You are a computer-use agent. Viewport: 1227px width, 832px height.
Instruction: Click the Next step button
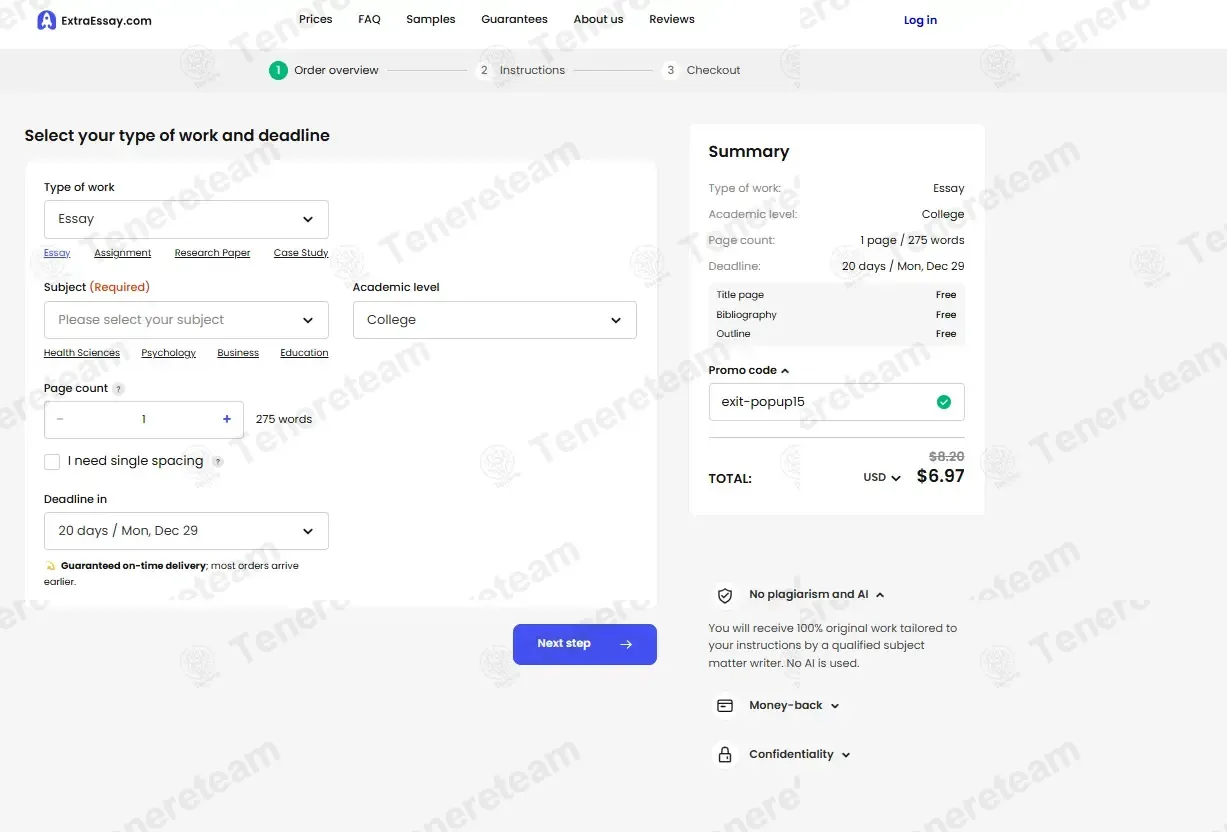tap(584, 644)
